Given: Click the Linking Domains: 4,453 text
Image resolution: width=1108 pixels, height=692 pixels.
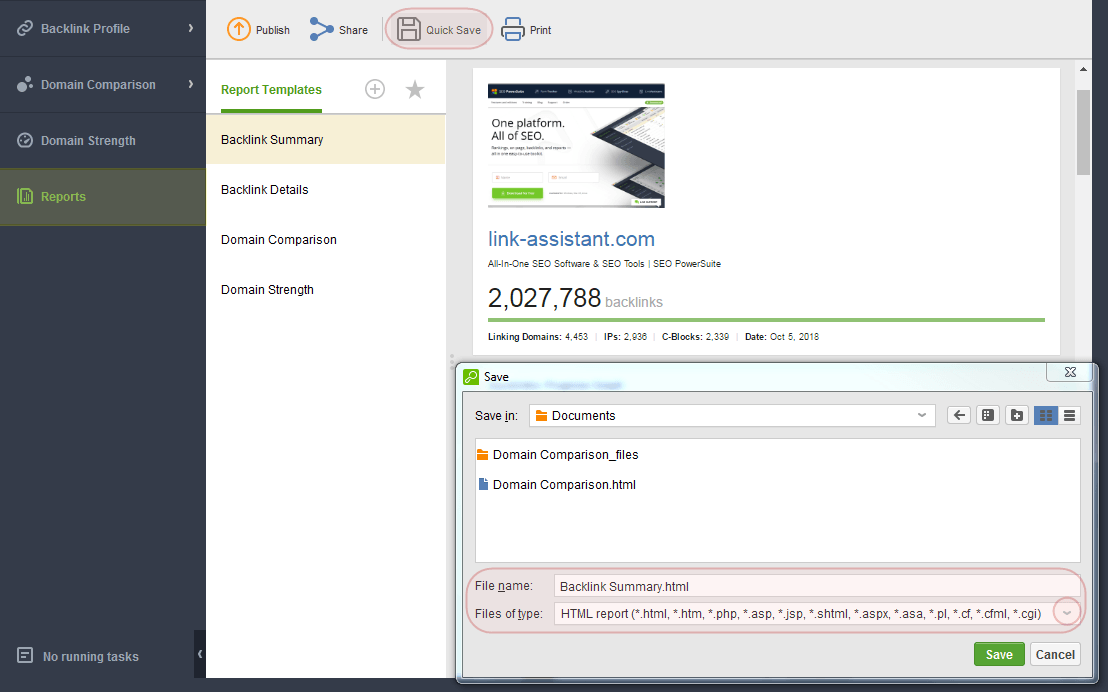Looking at the screenshot, I should click(538, 336).
